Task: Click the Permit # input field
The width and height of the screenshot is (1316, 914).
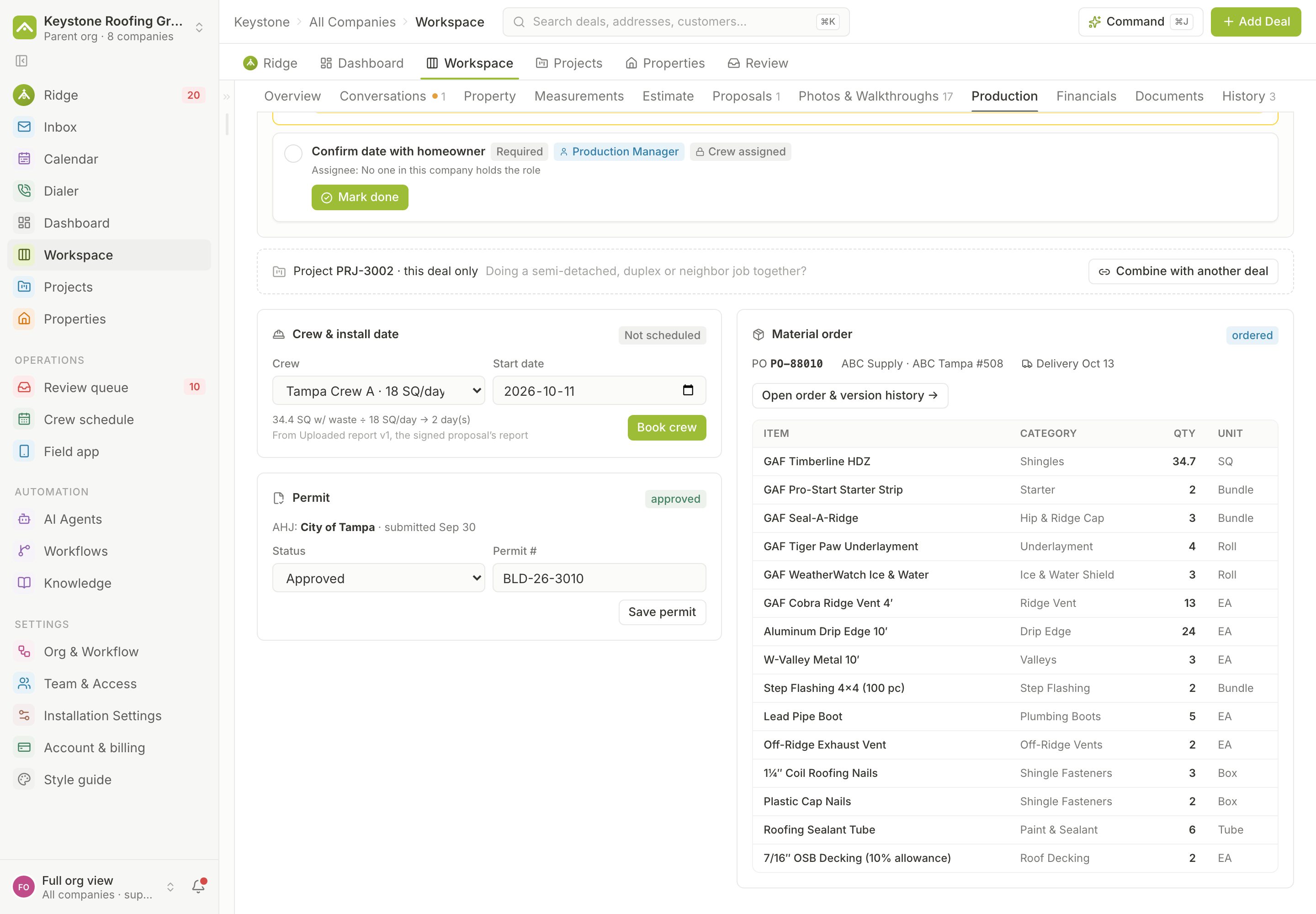Action: [599, 578]
